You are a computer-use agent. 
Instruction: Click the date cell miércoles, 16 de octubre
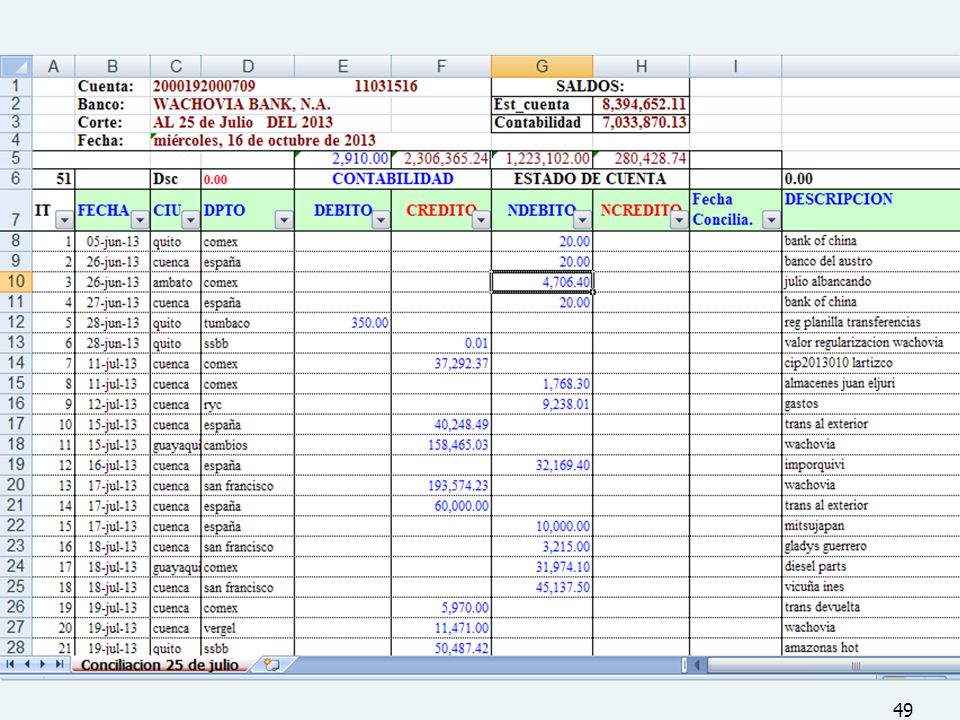[x=264, y=140]
